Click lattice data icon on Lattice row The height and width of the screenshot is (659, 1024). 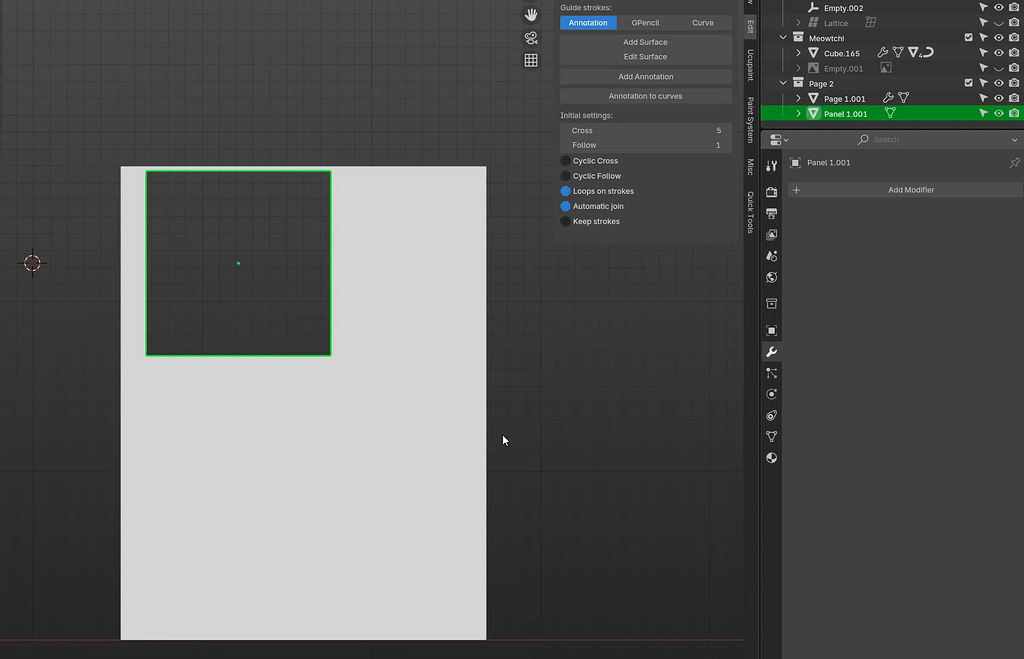[x=871, y=22]
